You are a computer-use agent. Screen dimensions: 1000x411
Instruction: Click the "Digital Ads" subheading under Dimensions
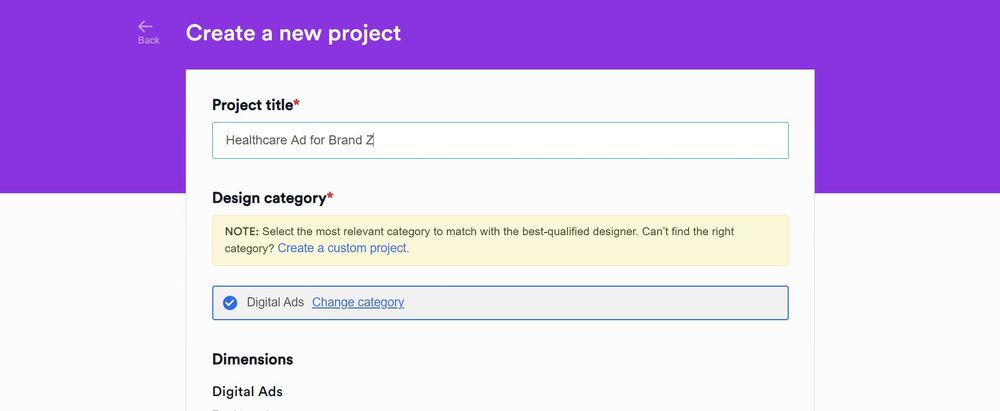(x=247, y=391)
